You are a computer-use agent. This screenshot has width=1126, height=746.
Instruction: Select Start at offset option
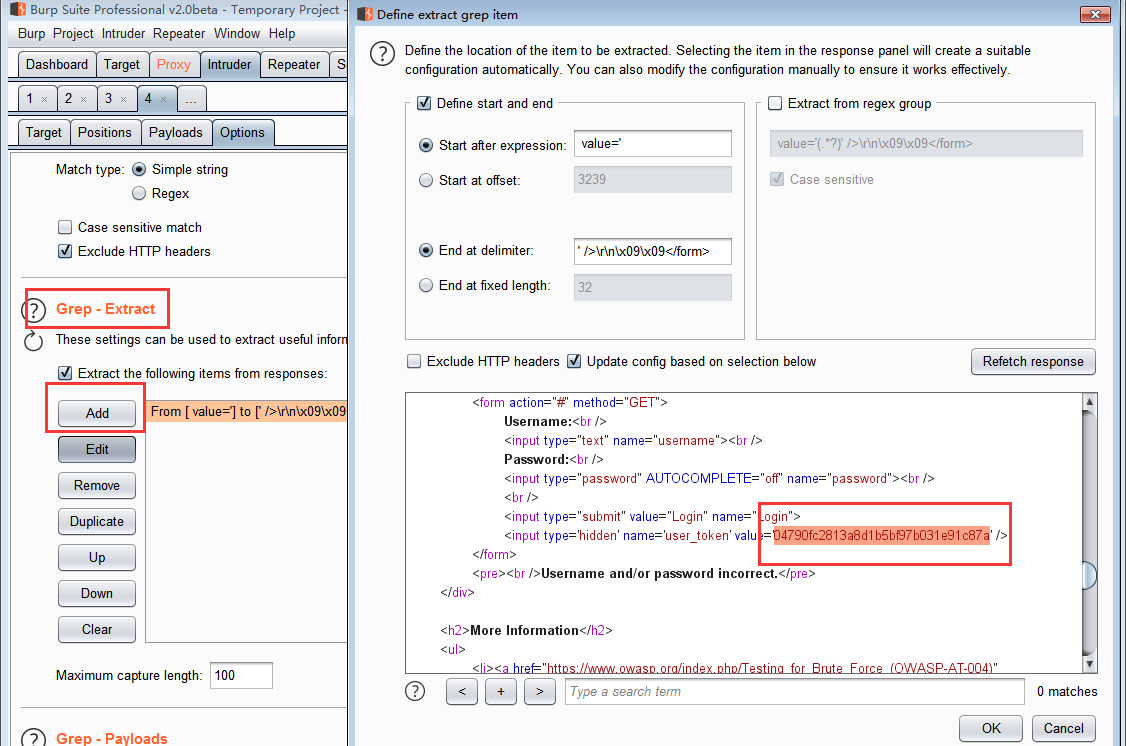click(x=426, y=180)
